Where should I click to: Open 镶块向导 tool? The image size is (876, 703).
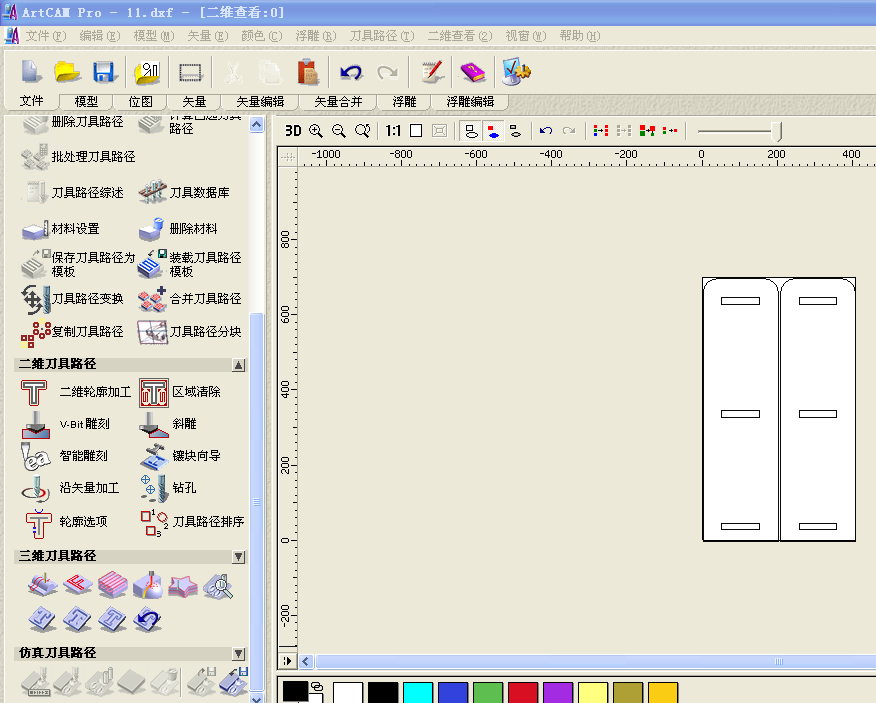point(180,456)
